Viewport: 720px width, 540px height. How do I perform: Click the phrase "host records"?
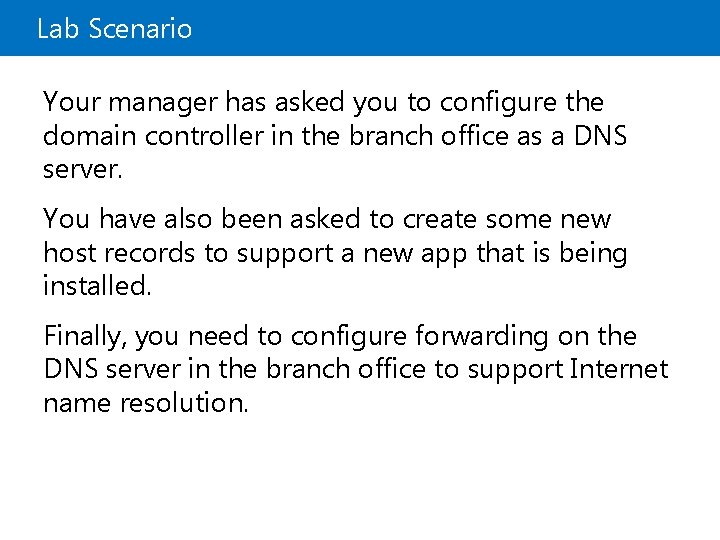[120, 253]
